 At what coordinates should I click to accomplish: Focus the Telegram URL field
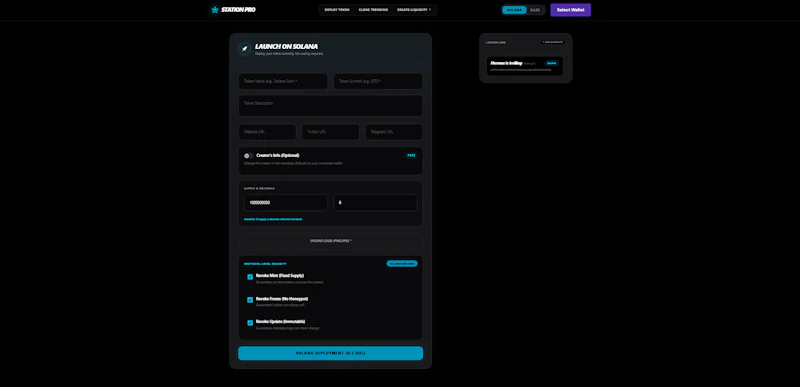(394, 132)
